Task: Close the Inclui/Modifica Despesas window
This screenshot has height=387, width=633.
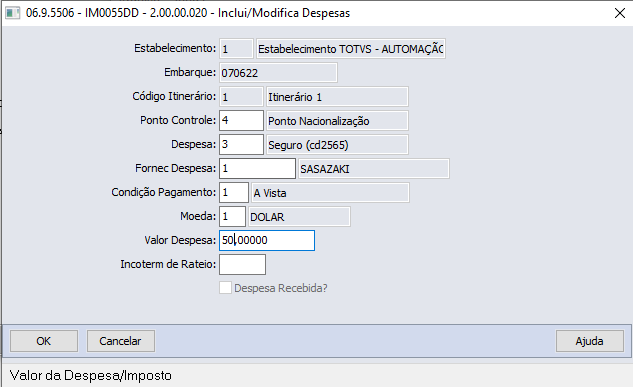Action: click(620, 13)
